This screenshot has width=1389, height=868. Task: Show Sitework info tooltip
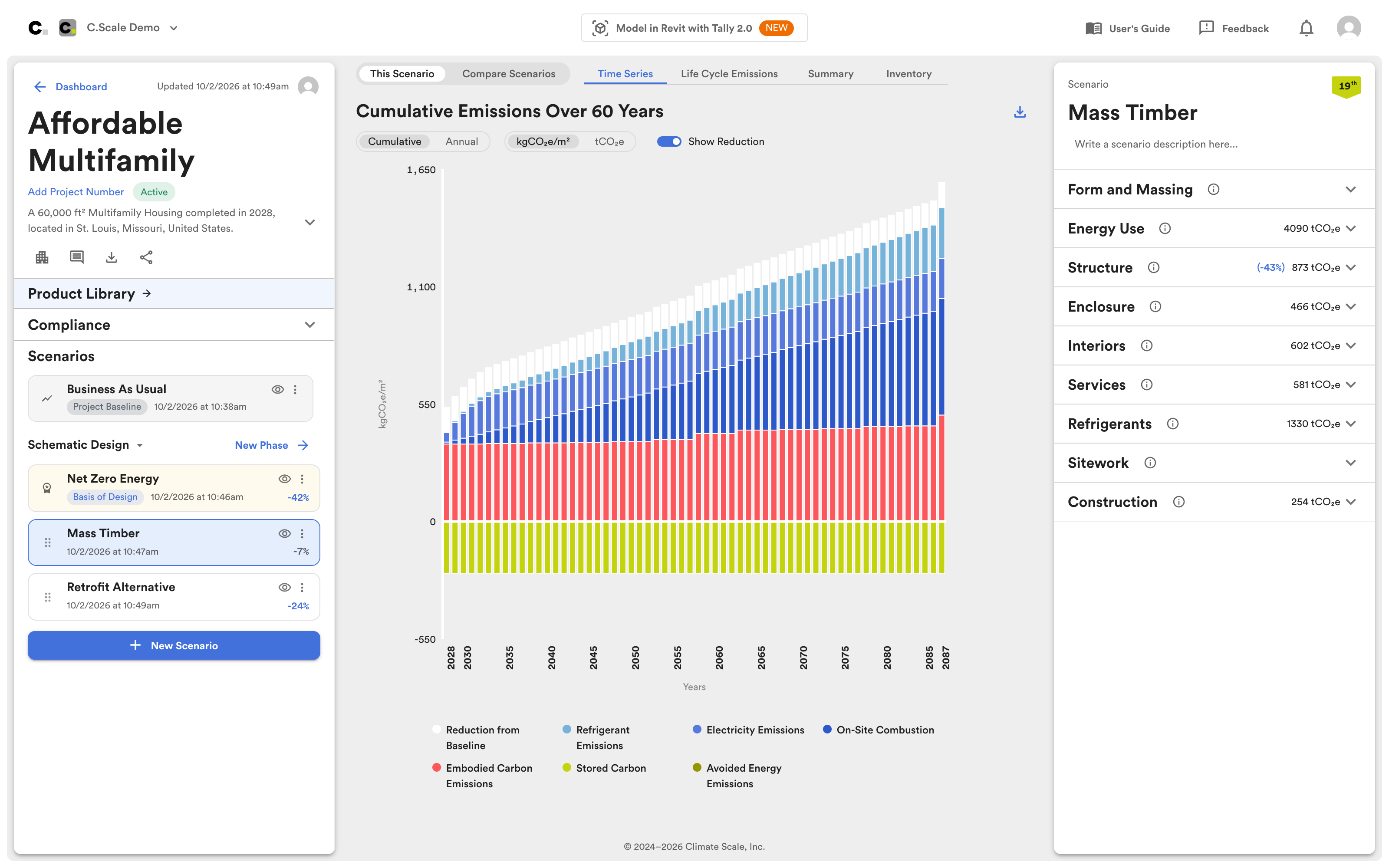1150,463
